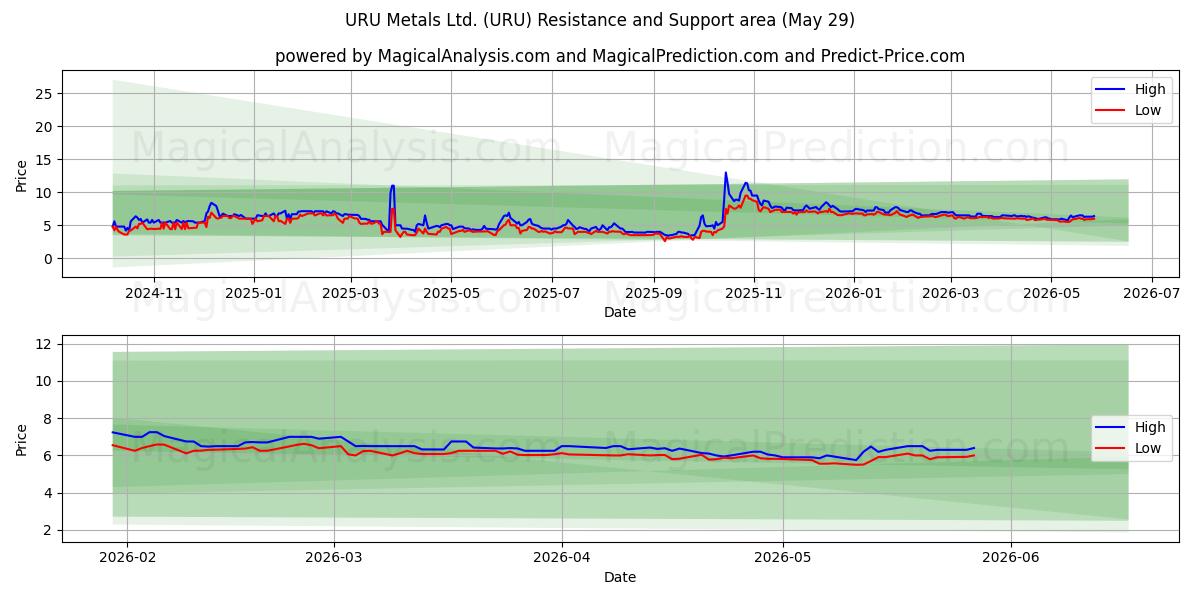The width and height of the screenshot is (1200, 600).
Task: Click the '2026-03' tick label on top chart
Action: [951, 294]
